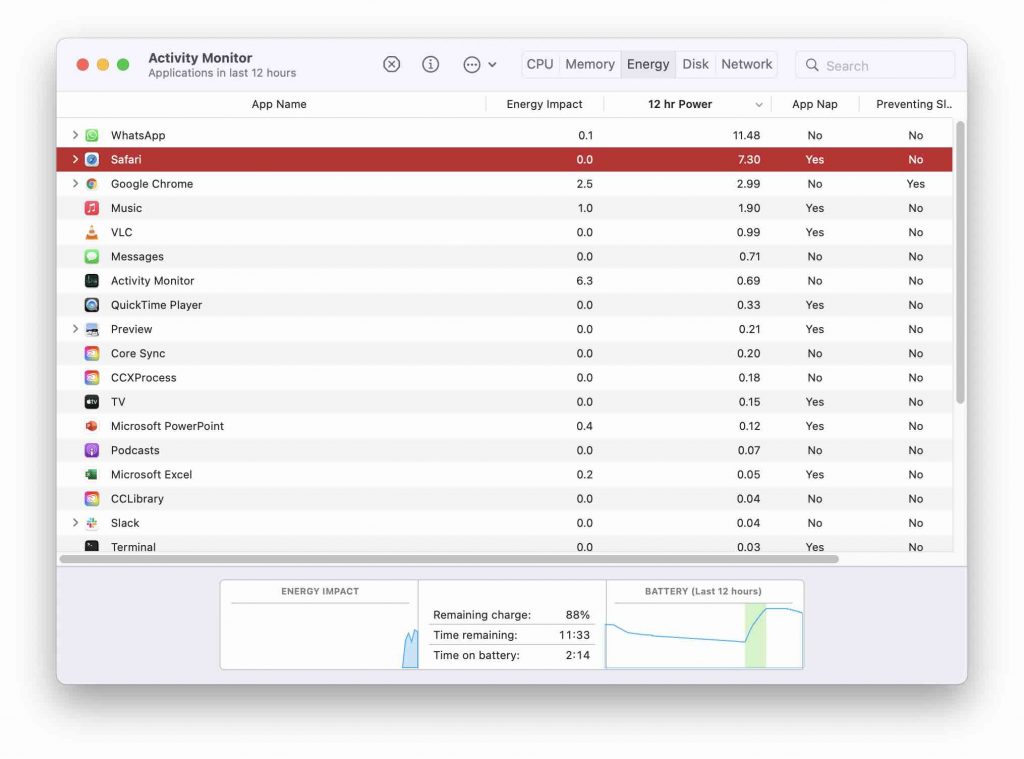Image resolution: width=1024 pixels, height=759 pixels.
Task: Open the More Options ellipsis menu icon
Action: pyautogui.click(x=470, y=63)
